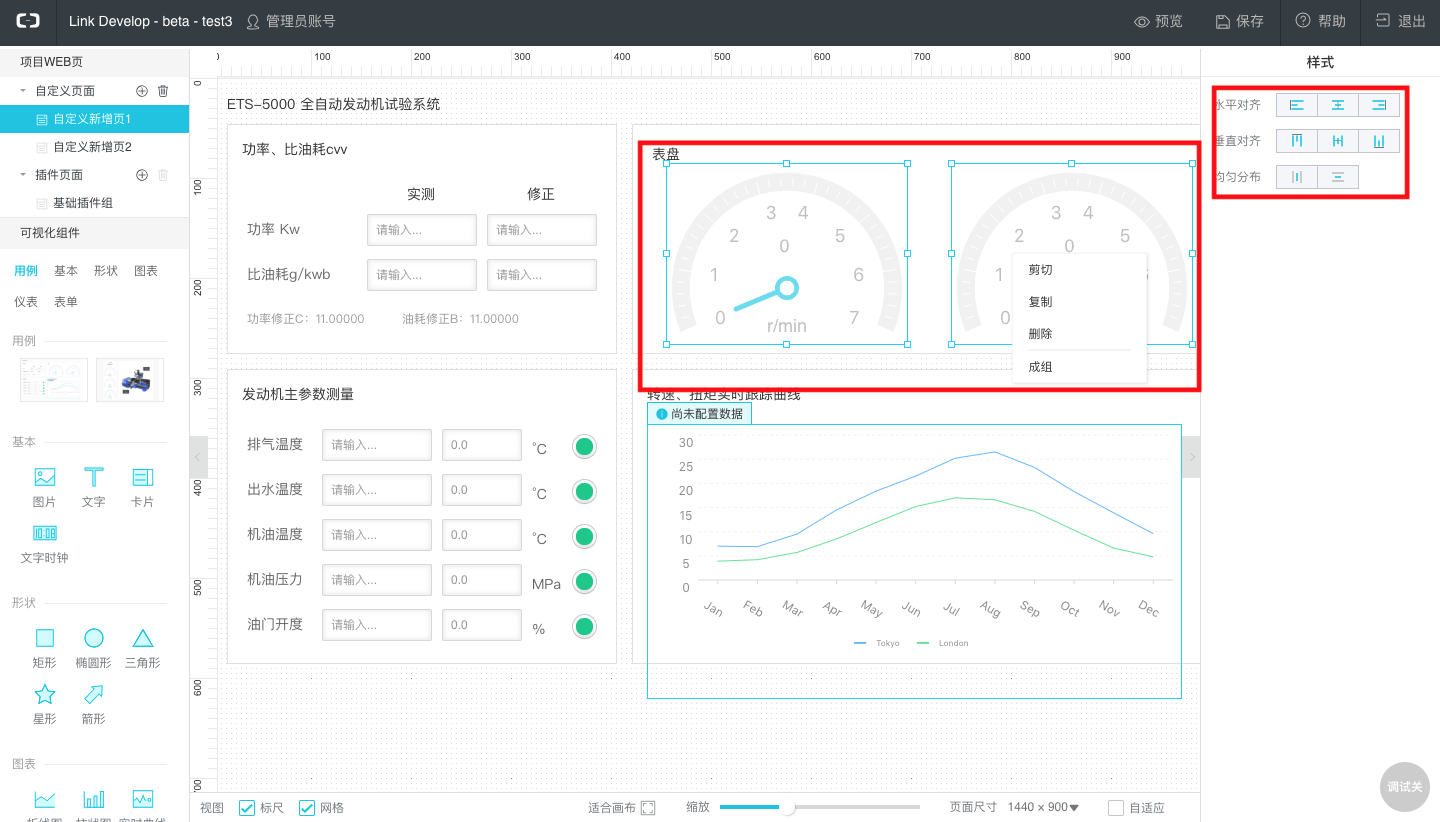Viewport: 1440px width, 822px height.
Task: Align selection to horizontal center
Action: (1338, 105)
